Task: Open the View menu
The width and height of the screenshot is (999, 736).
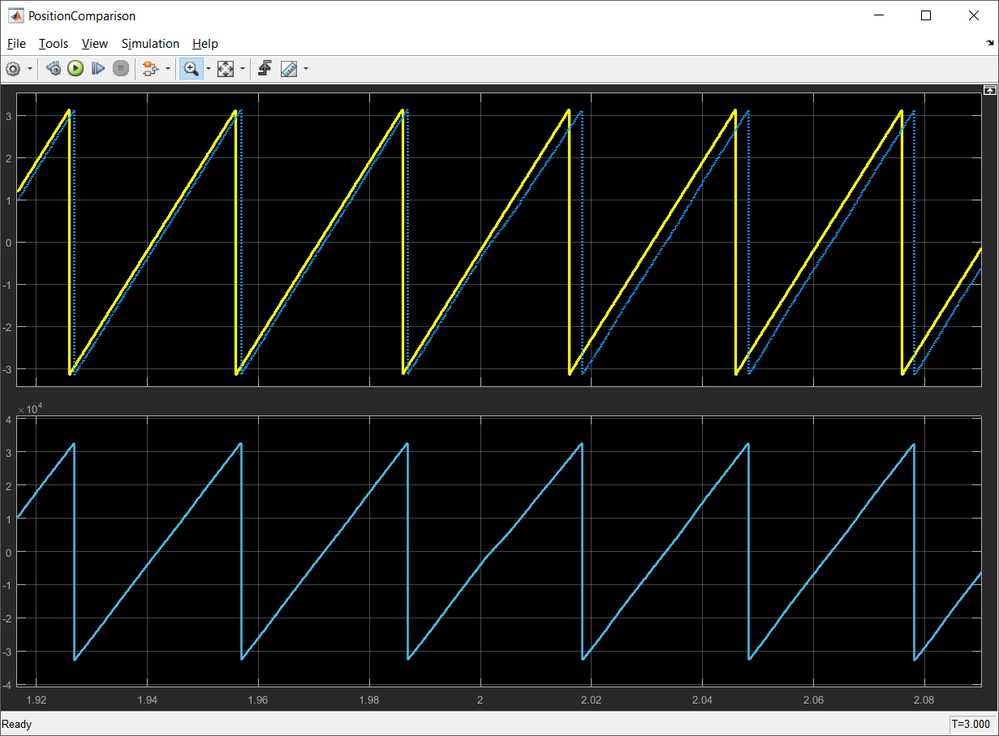Action: [x=94, y=43]
